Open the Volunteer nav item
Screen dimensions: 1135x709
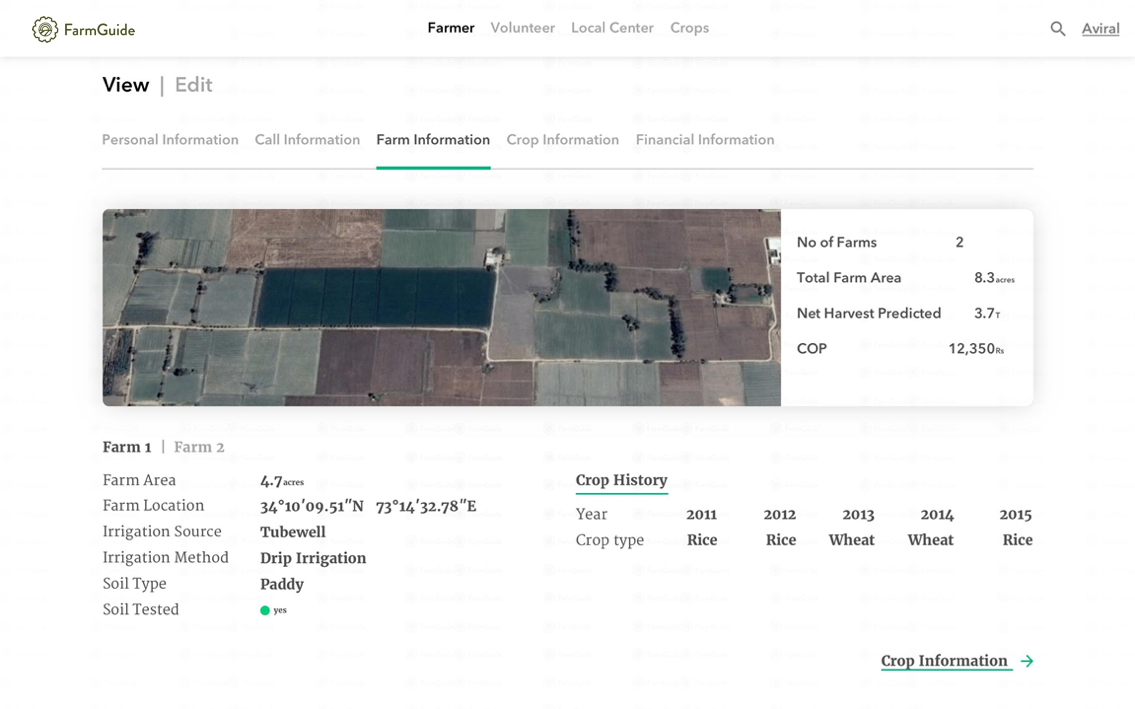(x=523, y=28)
